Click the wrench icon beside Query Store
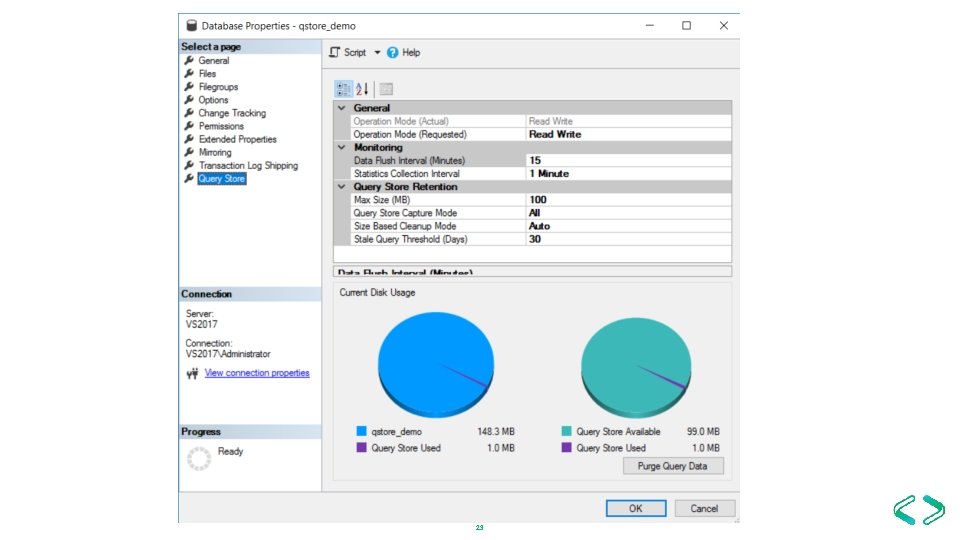The width and height of the screenshot is (960, 540). click(x=189, y=179)
